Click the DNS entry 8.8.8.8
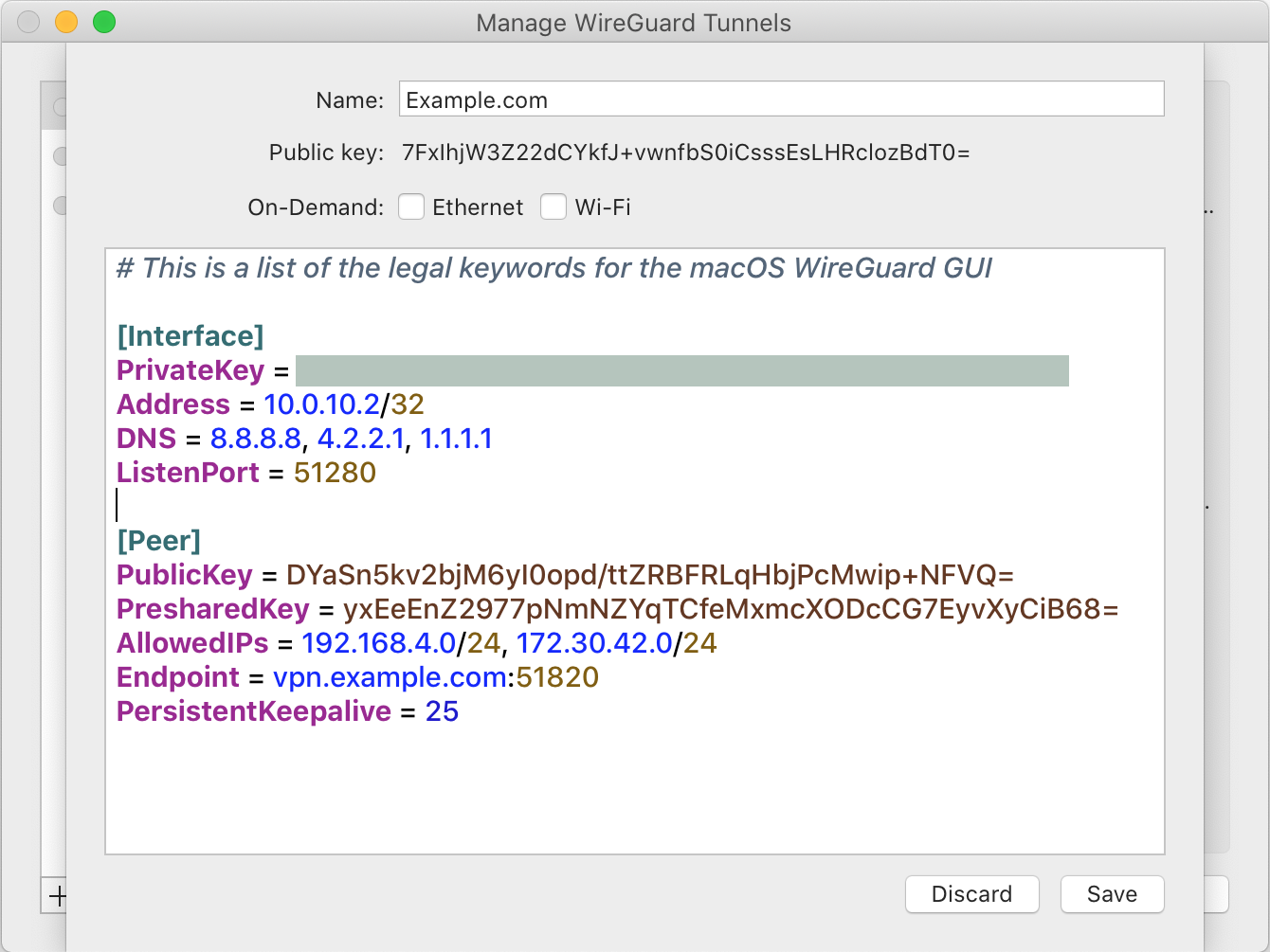1270x952 pixels. coord(256,439)
